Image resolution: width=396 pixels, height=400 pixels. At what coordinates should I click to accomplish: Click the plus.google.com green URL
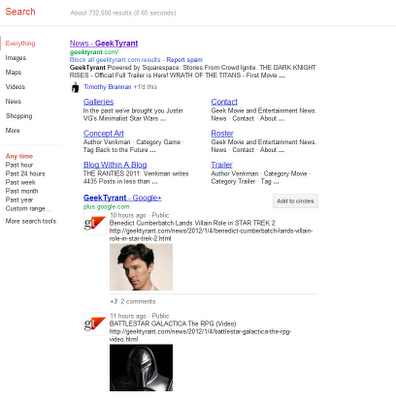106,207
